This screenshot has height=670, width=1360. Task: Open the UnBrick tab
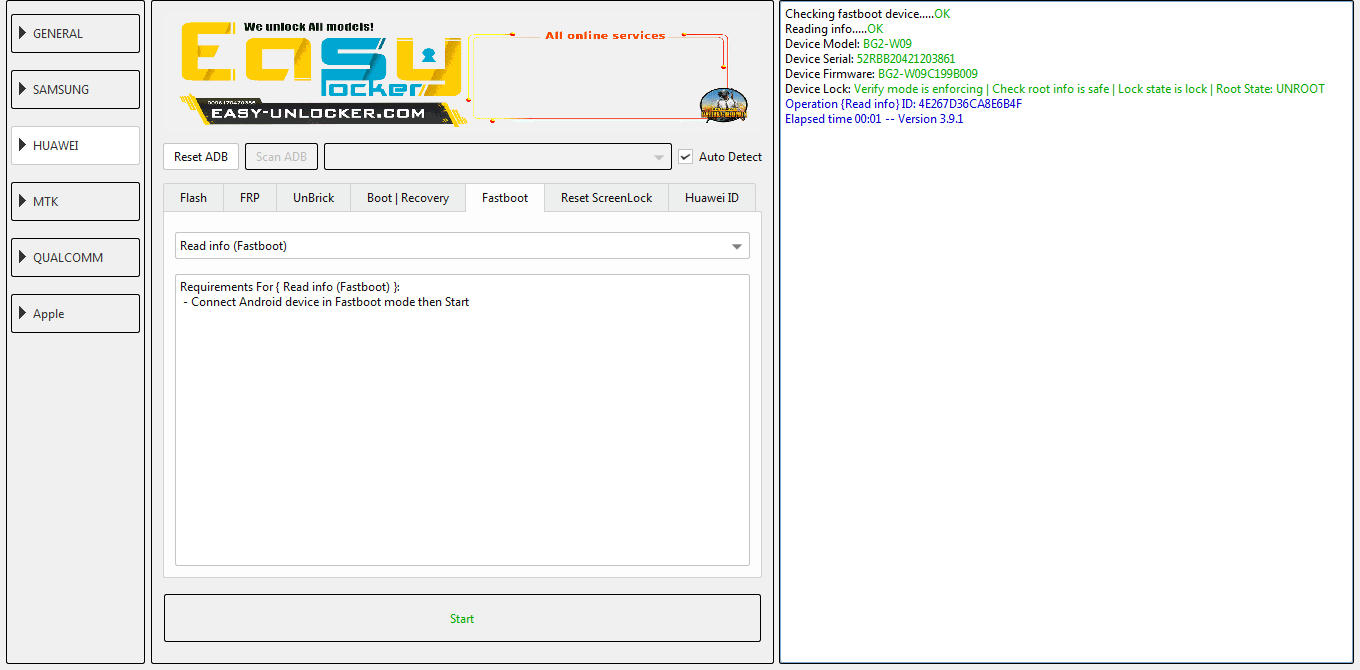(x=314, y=197)
